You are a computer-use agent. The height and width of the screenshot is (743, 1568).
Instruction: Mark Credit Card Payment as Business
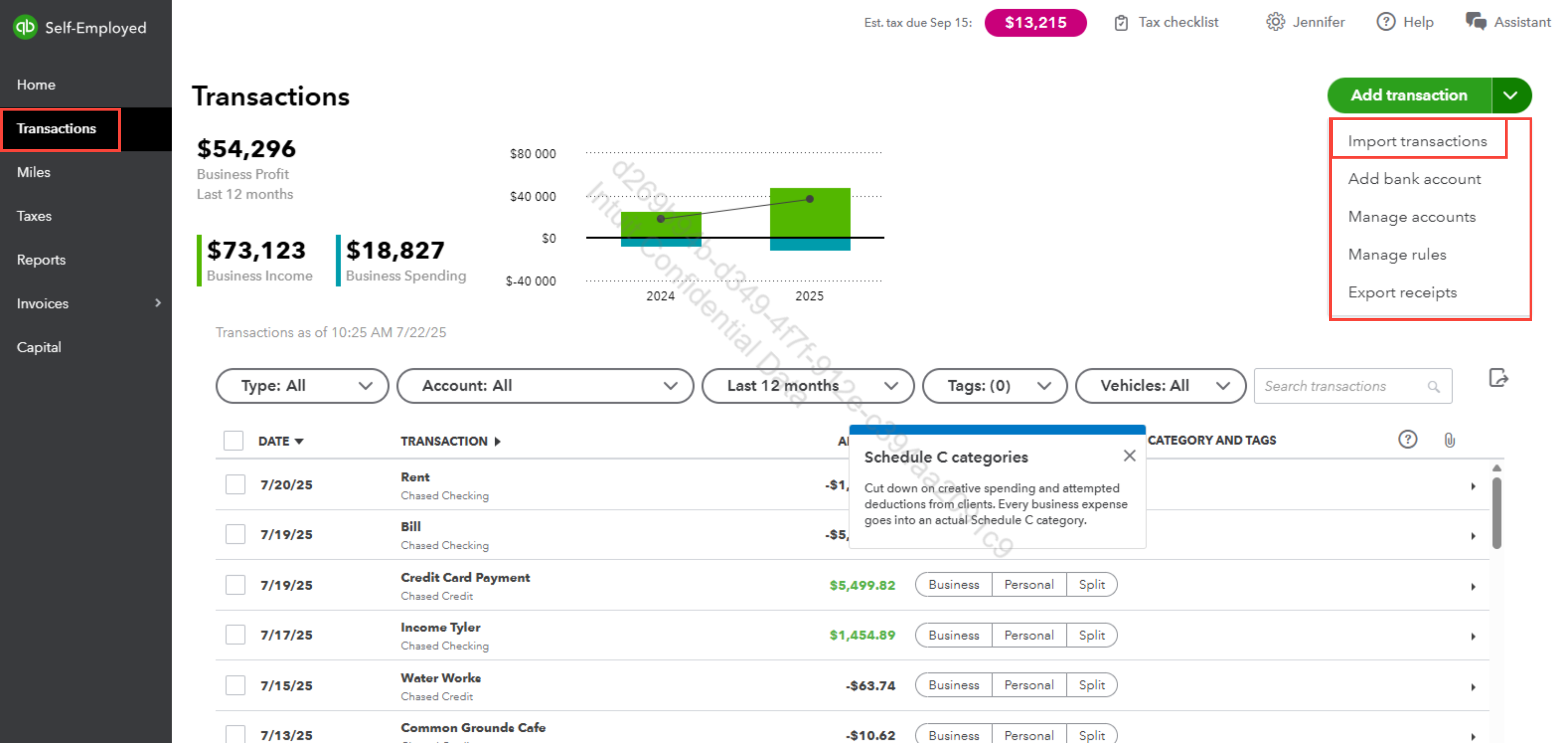954,585
